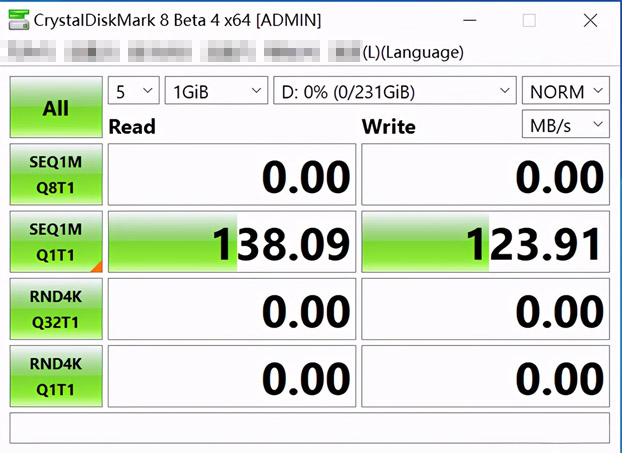Click the RND4K Q1T1 write result 0.00
Screen dimensions: 622x453
click(486, 376)
